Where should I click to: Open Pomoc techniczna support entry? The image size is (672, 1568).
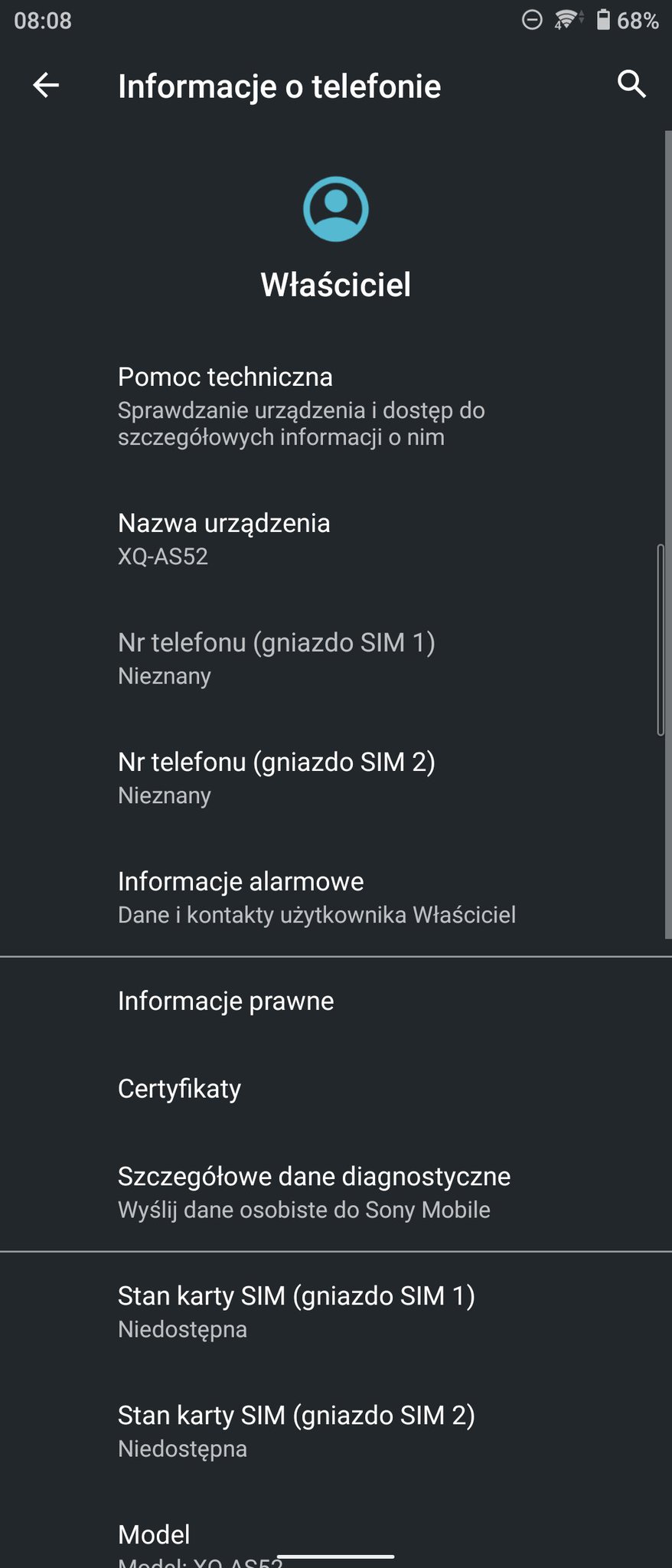(336, 406)
